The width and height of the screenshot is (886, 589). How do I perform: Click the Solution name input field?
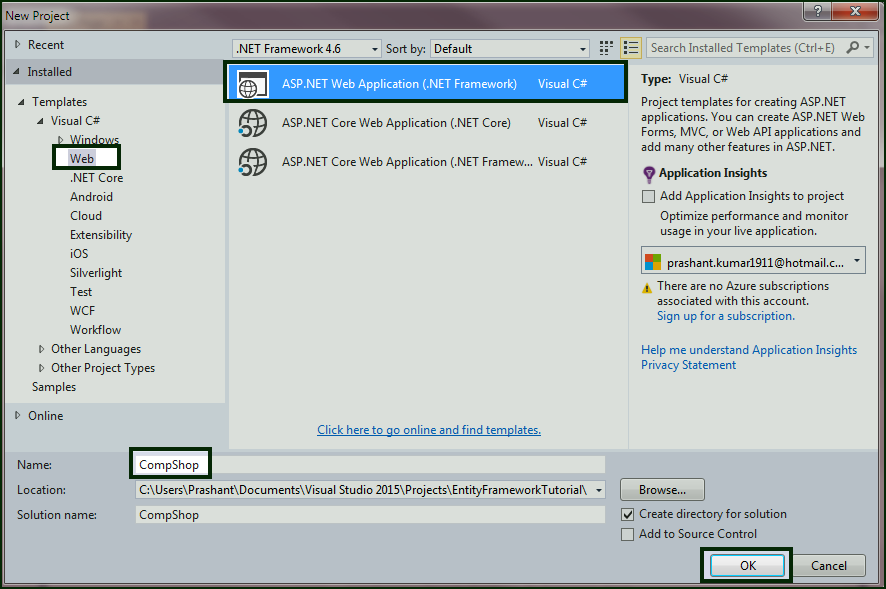coord(370,515)
